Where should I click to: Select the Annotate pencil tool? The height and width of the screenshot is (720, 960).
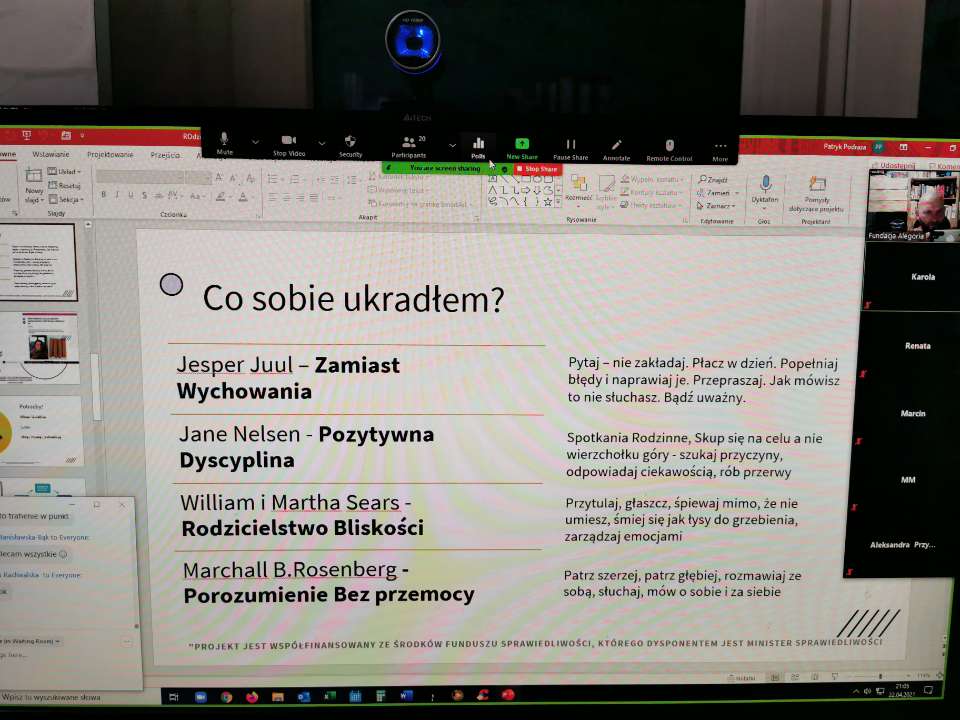pyautogui.click(x=617, y=149)
